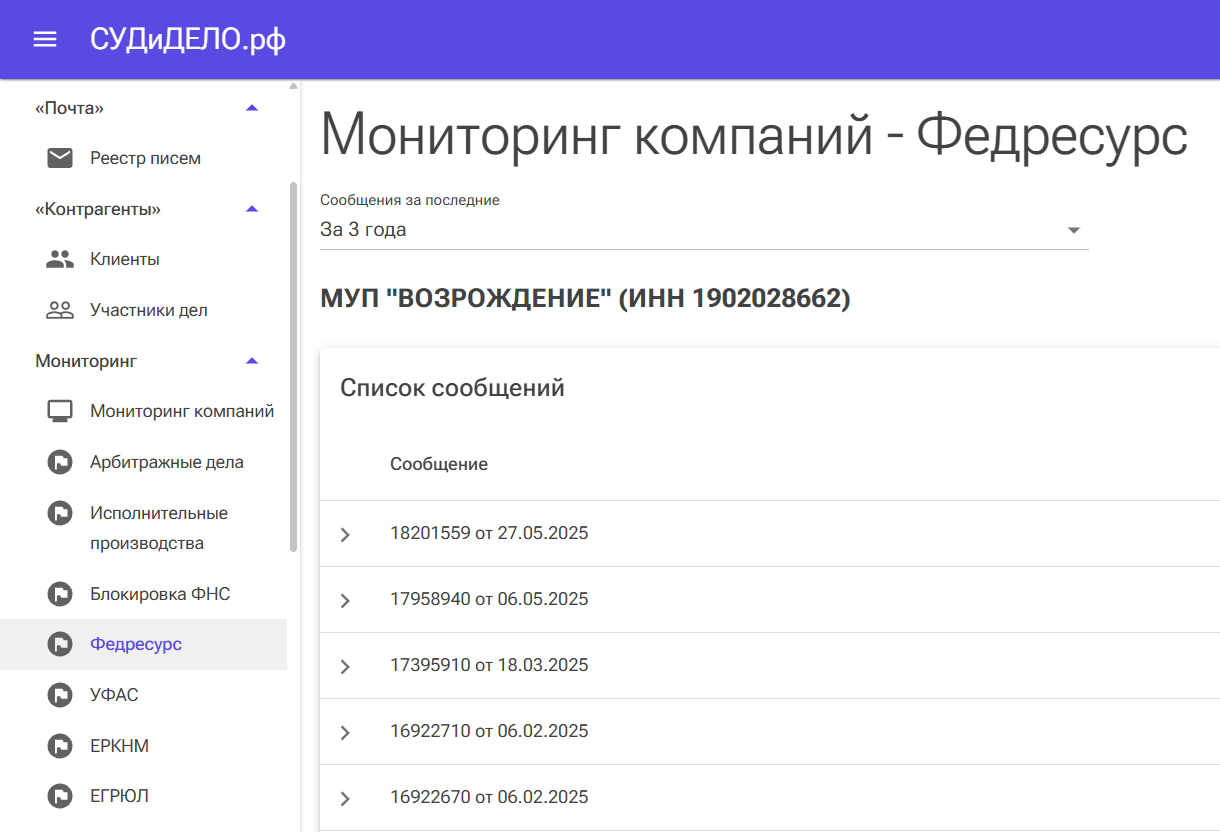Click the flag icon beside ЕГРЮЛ
This screenshot has height=832, width=1220.
coord(60,796)
